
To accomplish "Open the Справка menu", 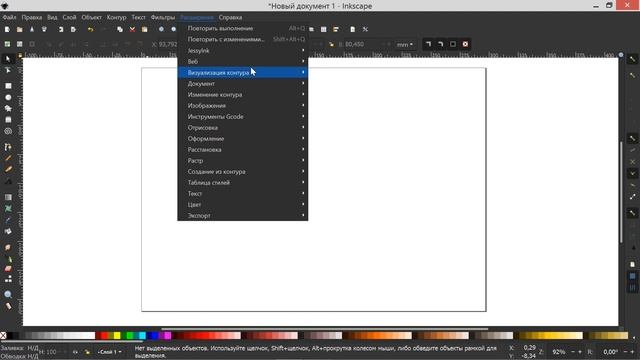I will tap(230, 18).
